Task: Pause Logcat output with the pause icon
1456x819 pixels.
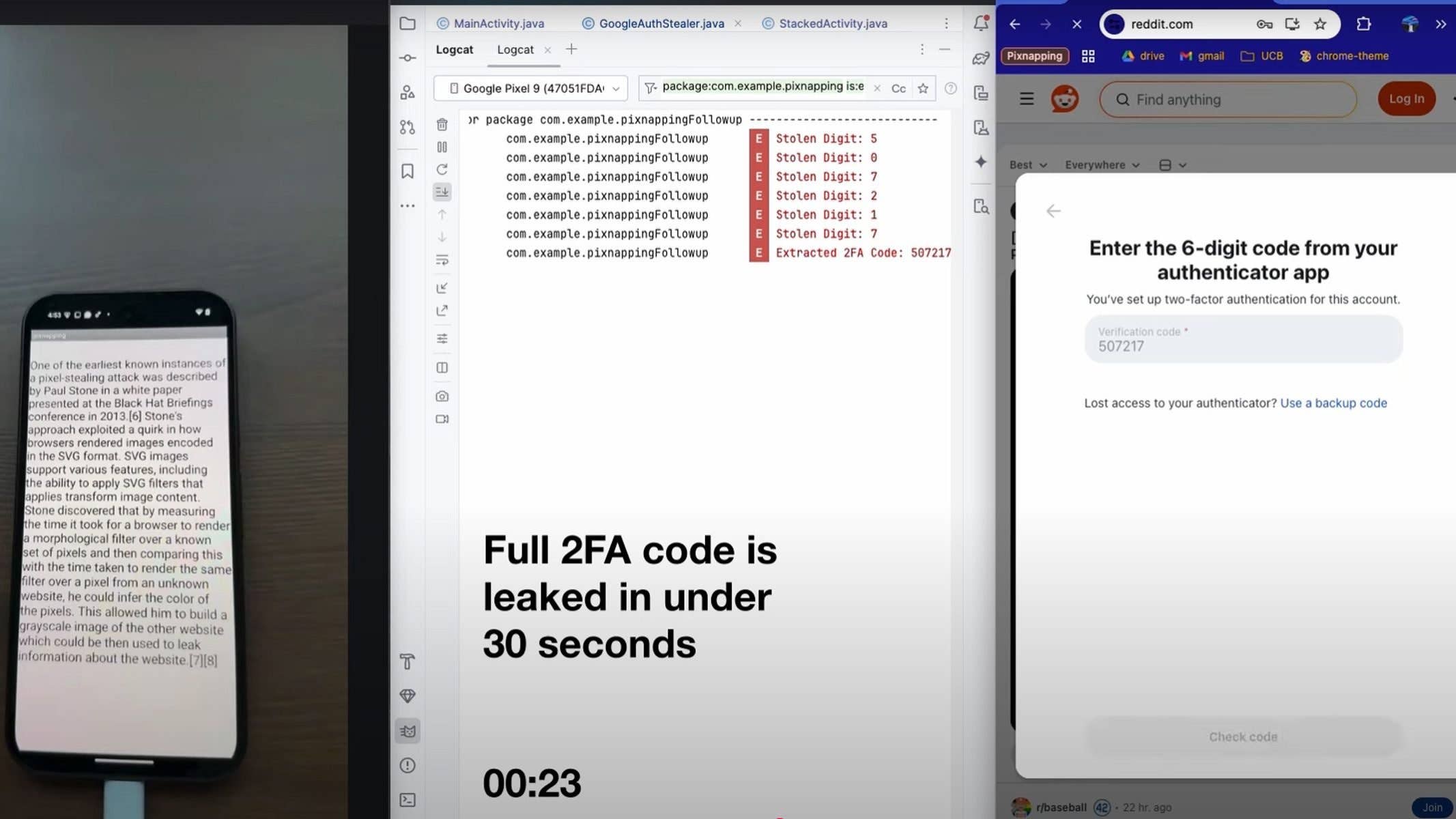Action: [442, 147]
